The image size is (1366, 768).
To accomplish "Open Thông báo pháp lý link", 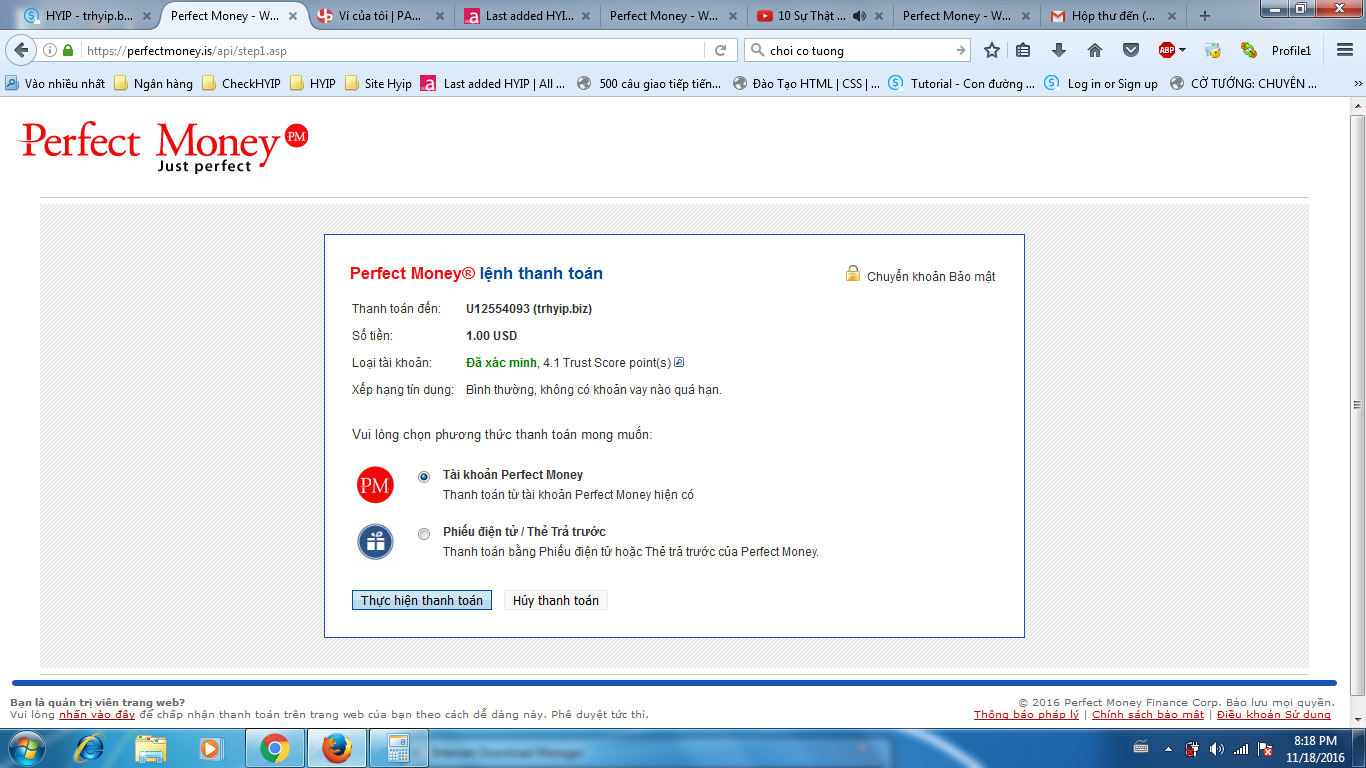I will 1026,714.
